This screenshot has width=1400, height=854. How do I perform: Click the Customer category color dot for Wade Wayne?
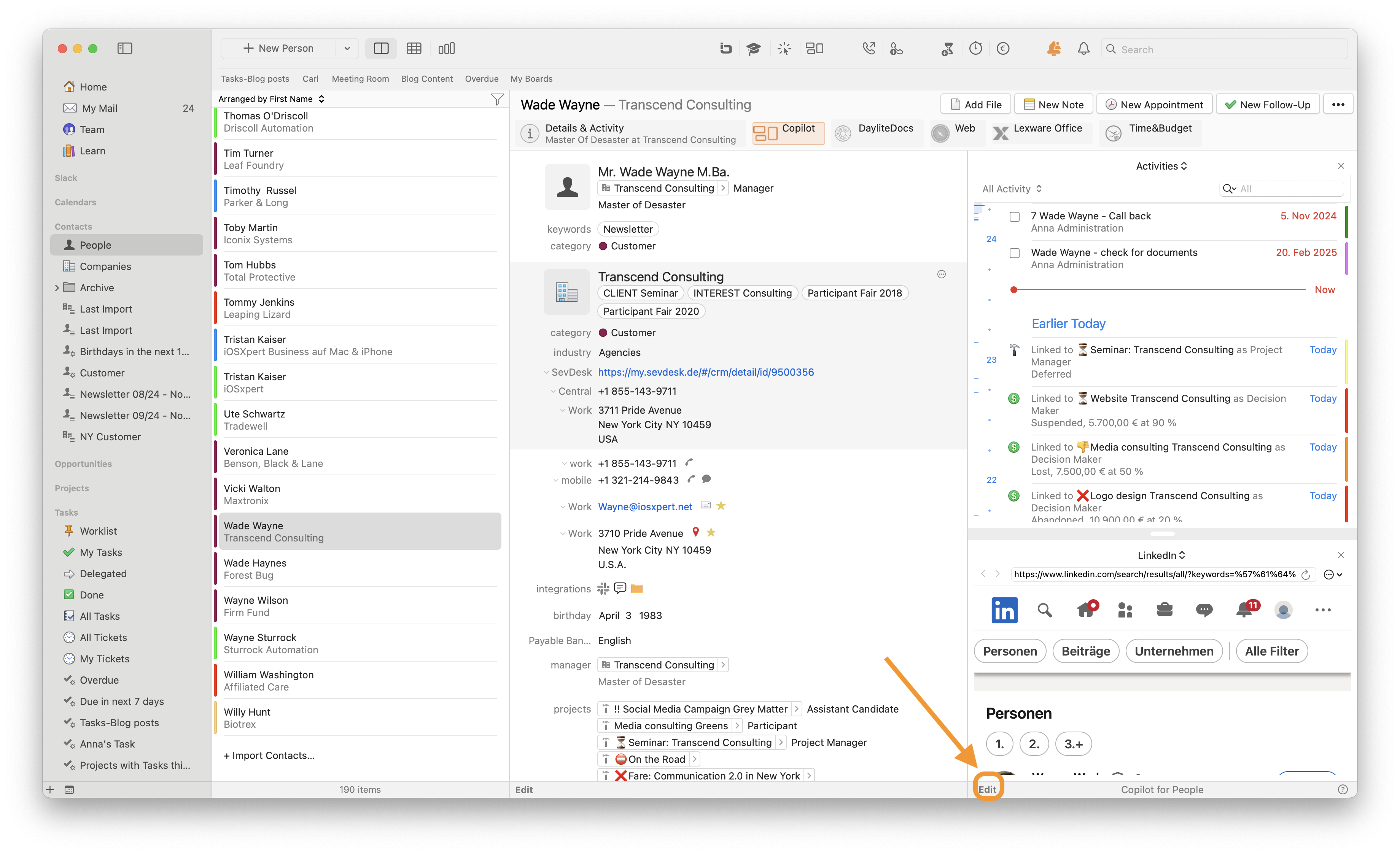coord(603,246)
